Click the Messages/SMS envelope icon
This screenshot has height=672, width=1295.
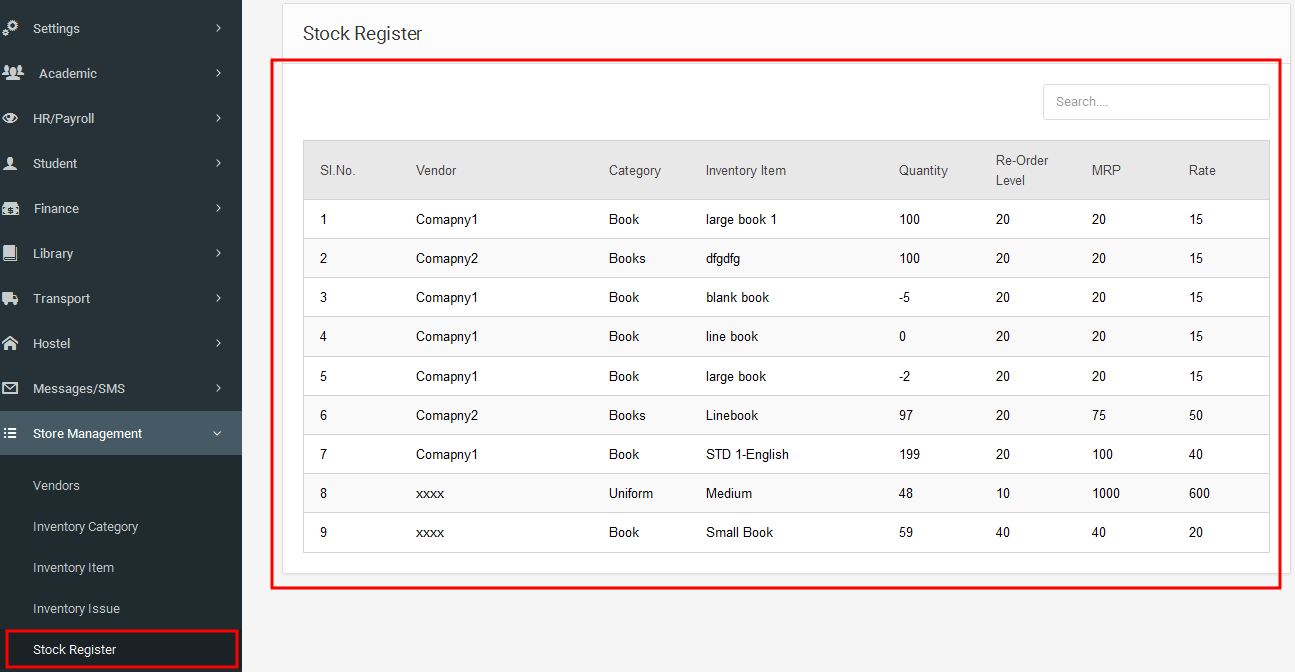(x=11, y=388)
